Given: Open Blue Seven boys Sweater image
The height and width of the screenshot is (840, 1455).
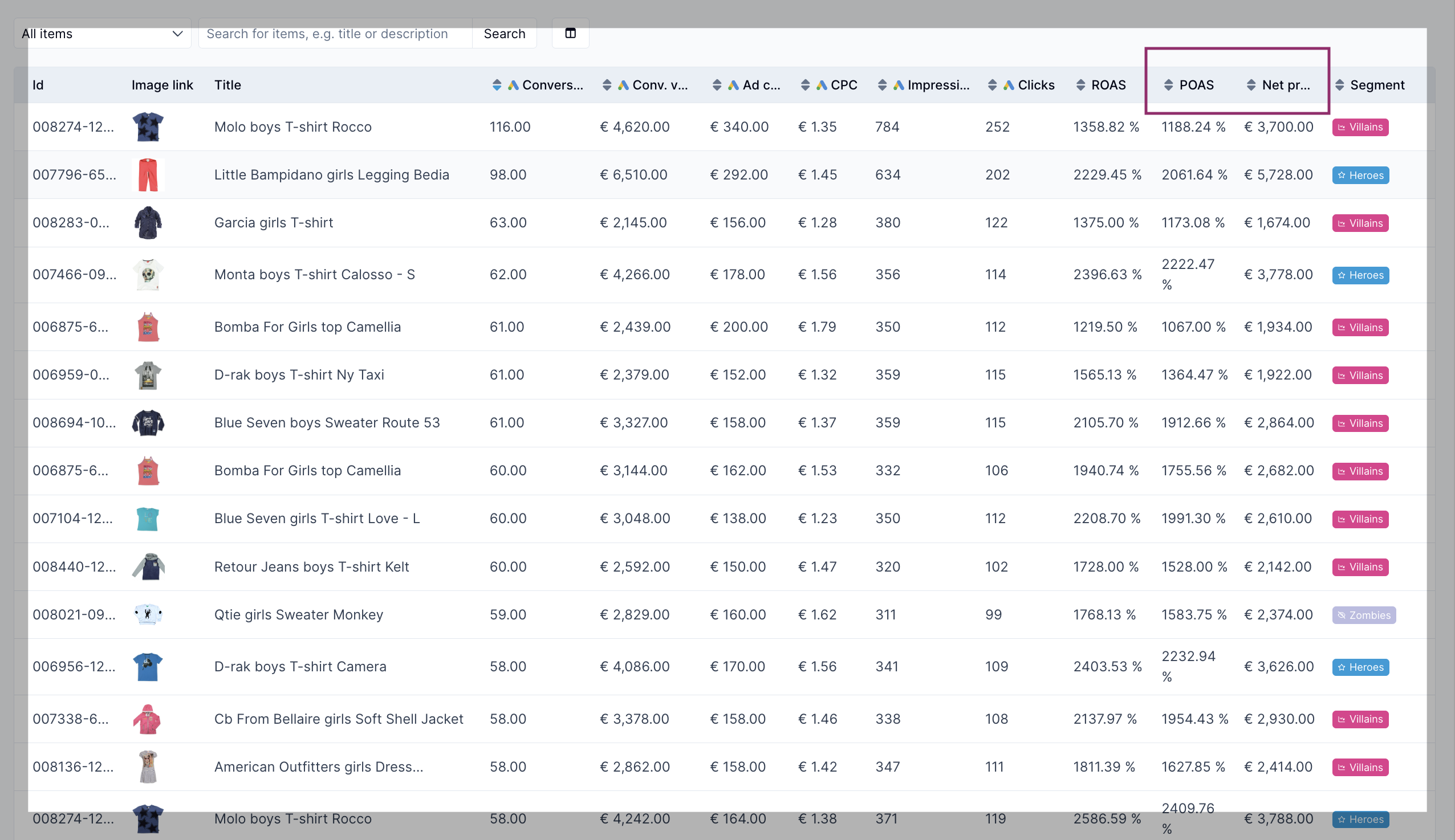Looking at the screenshot, I should [x=148, y=423].
